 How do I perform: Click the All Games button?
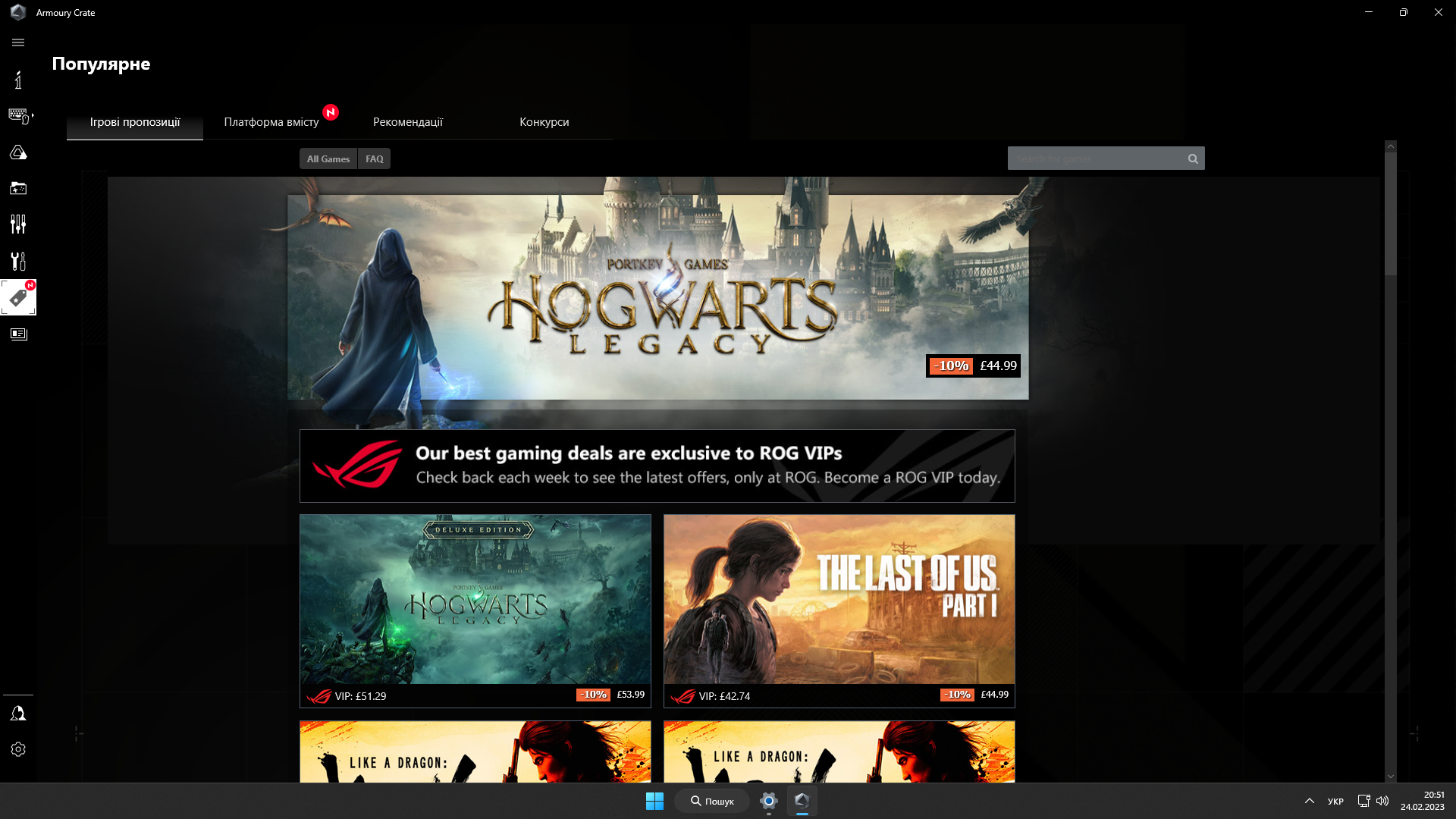pyautogui.click(x=328, y=158)
